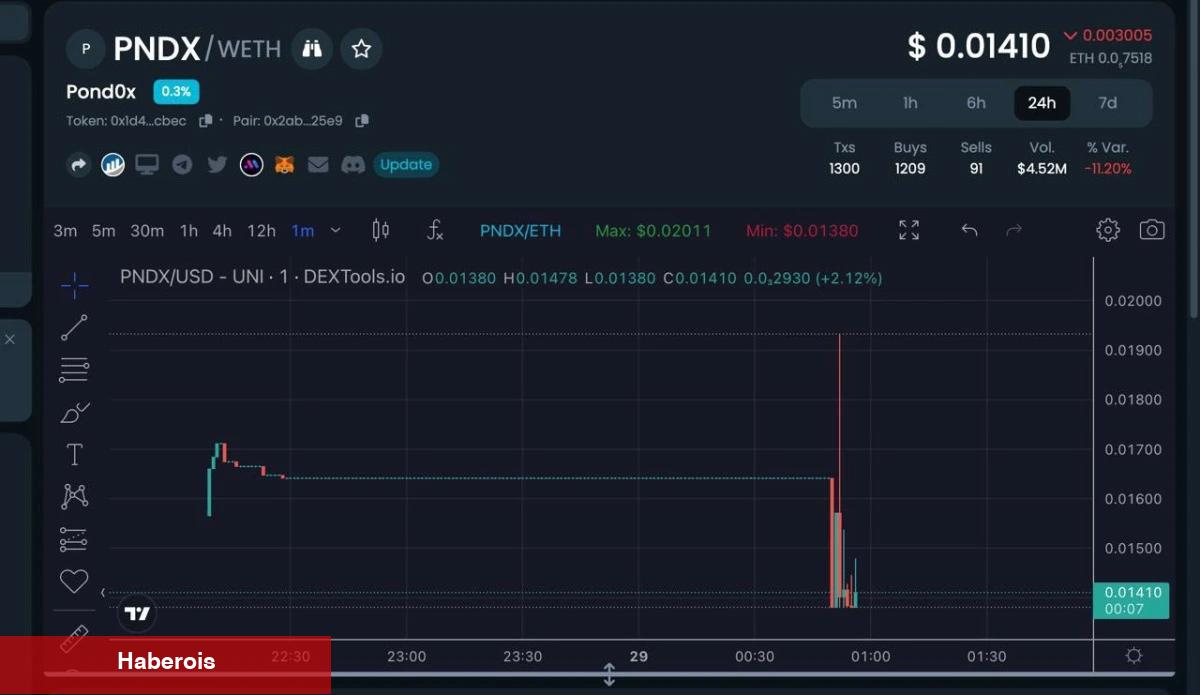Select the text annotation tool
The width and height of the screenshot is (1200, 695).
point(74,455)
